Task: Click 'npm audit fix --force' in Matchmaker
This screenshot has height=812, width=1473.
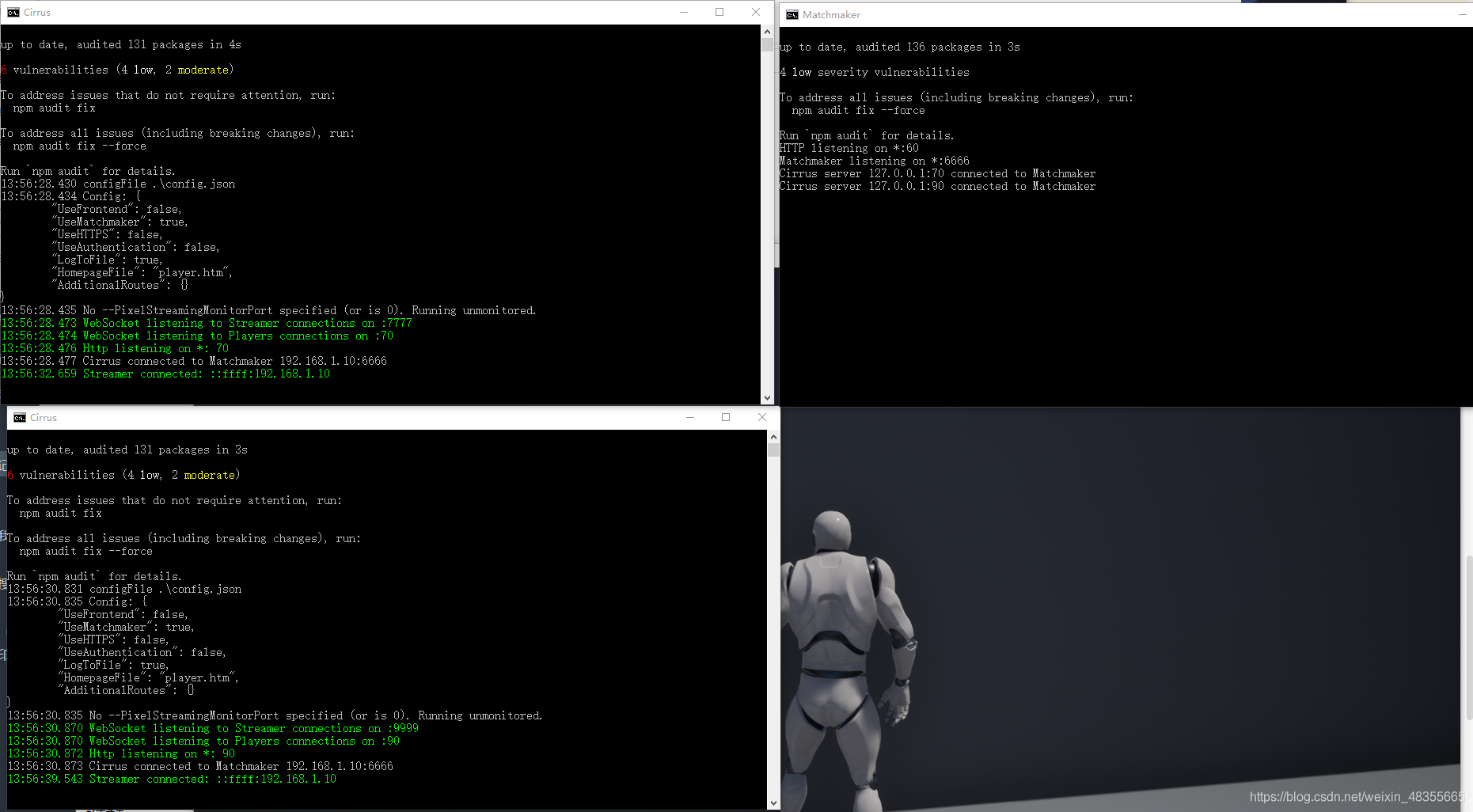Action: [859, 110]
